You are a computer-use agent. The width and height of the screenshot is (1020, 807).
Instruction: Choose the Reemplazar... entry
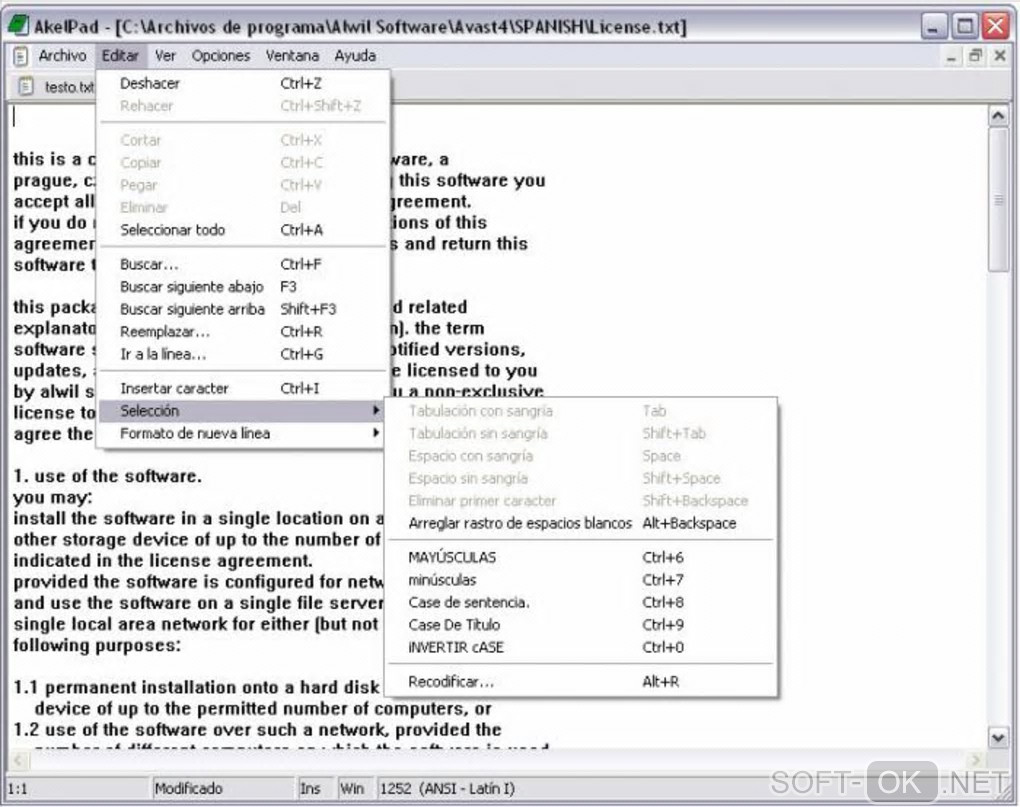click(244, 332)
